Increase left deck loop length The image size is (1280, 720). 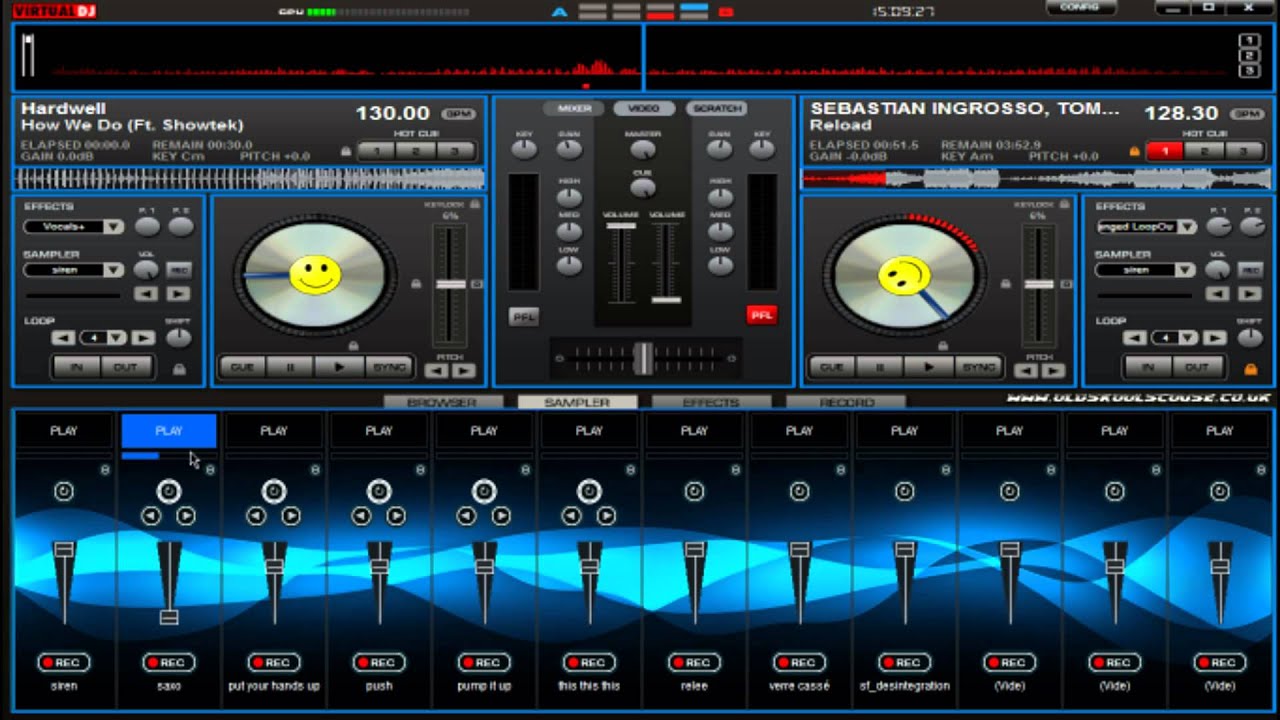(142, 338)
